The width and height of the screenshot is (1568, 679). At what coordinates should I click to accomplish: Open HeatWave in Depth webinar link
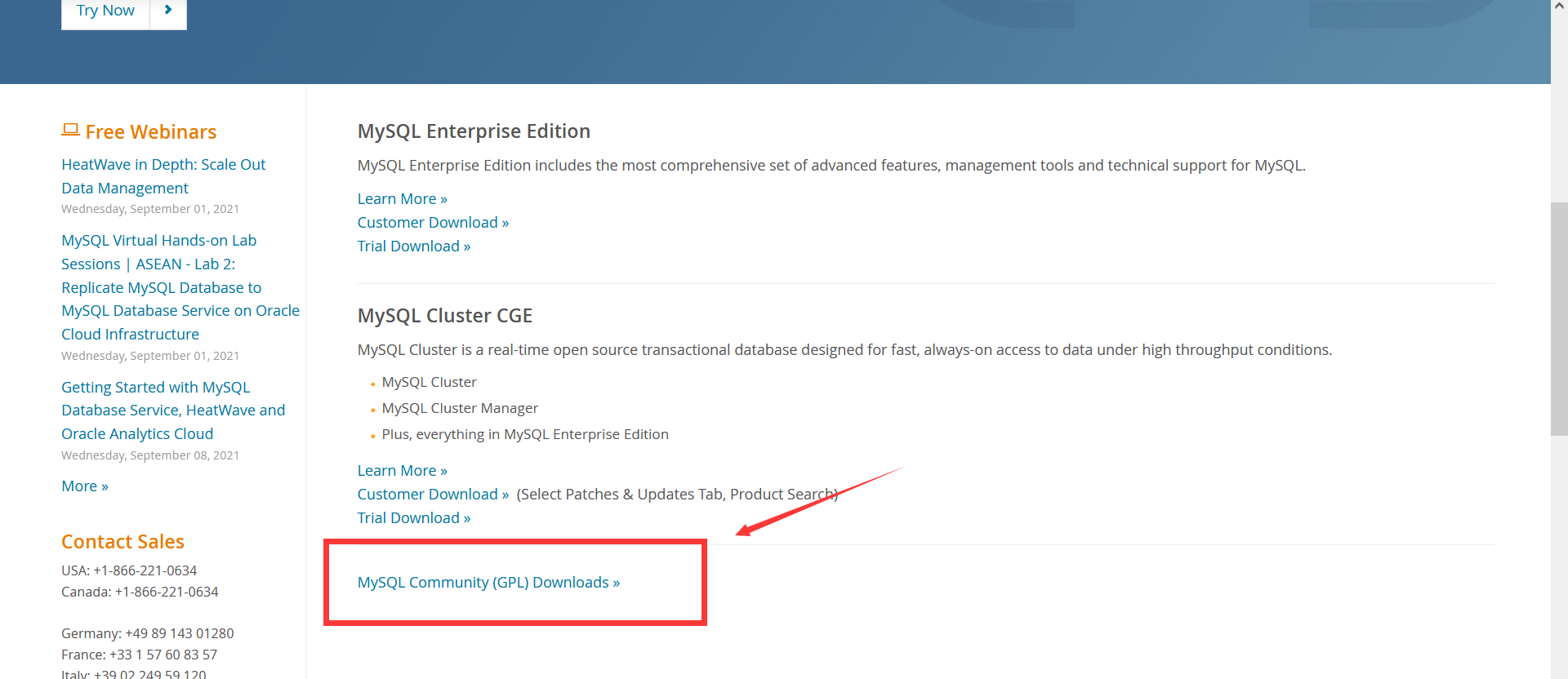click(x=163, y=176)
